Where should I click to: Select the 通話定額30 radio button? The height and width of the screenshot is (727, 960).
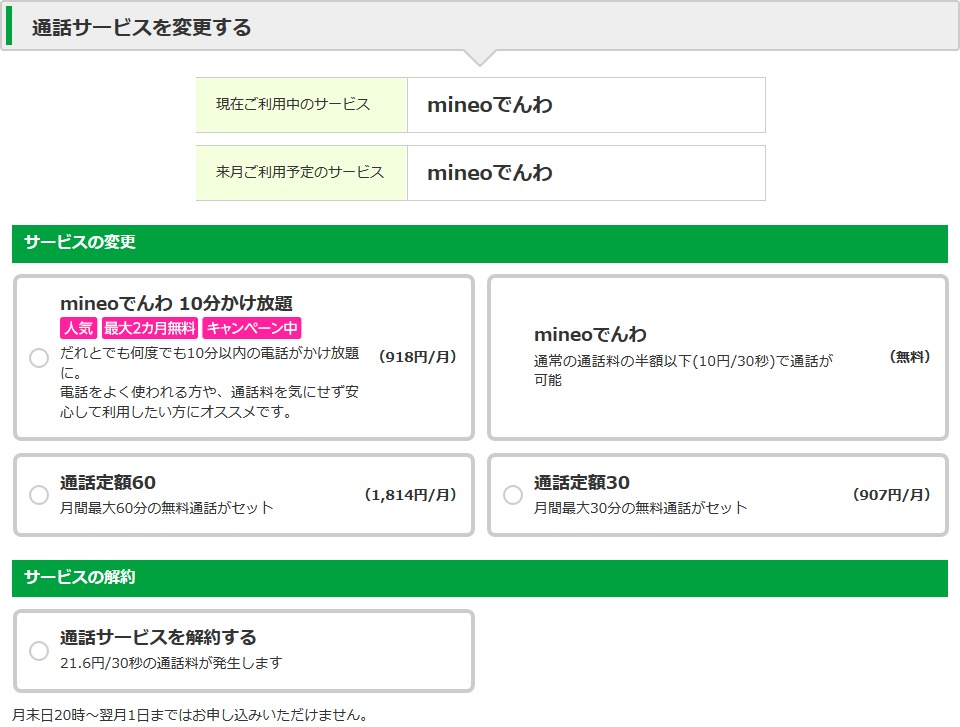(x=513, y=495)
